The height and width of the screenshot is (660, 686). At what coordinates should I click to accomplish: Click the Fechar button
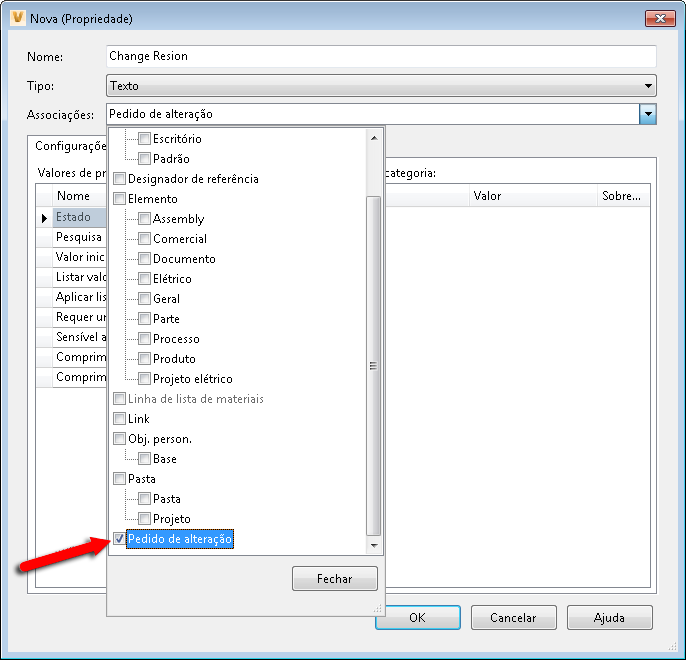click(x=335, y=579)
